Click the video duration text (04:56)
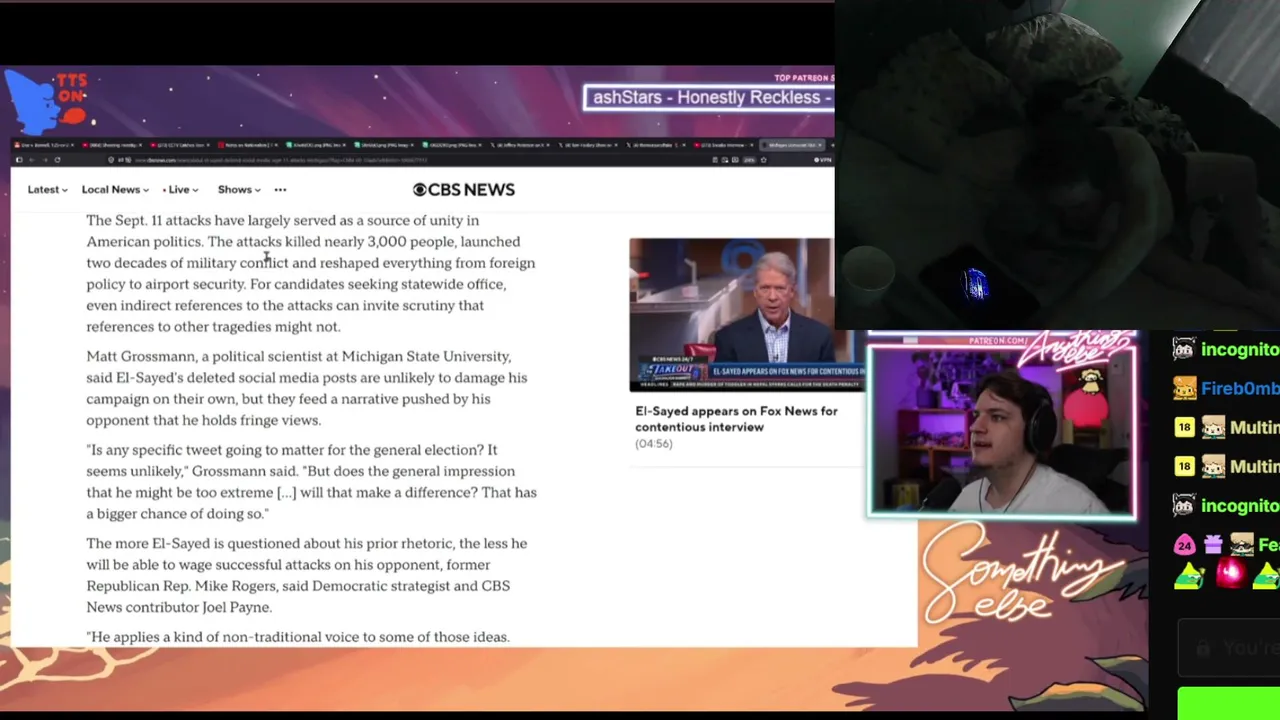 pos(654,444)
